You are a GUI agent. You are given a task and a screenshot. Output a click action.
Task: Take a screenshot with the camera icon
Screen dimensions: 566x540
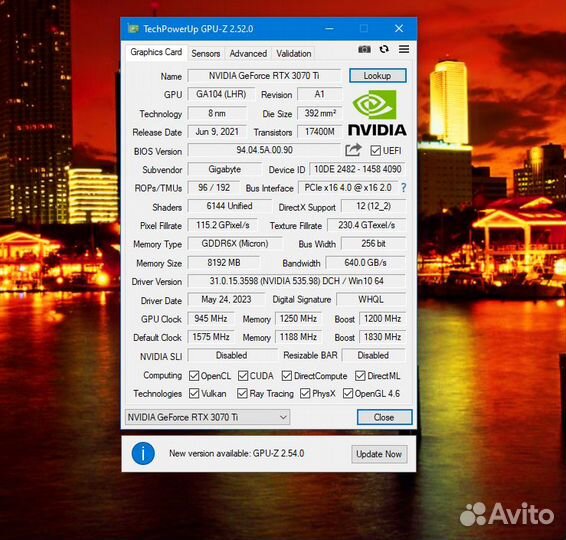(x=364, y=49)
